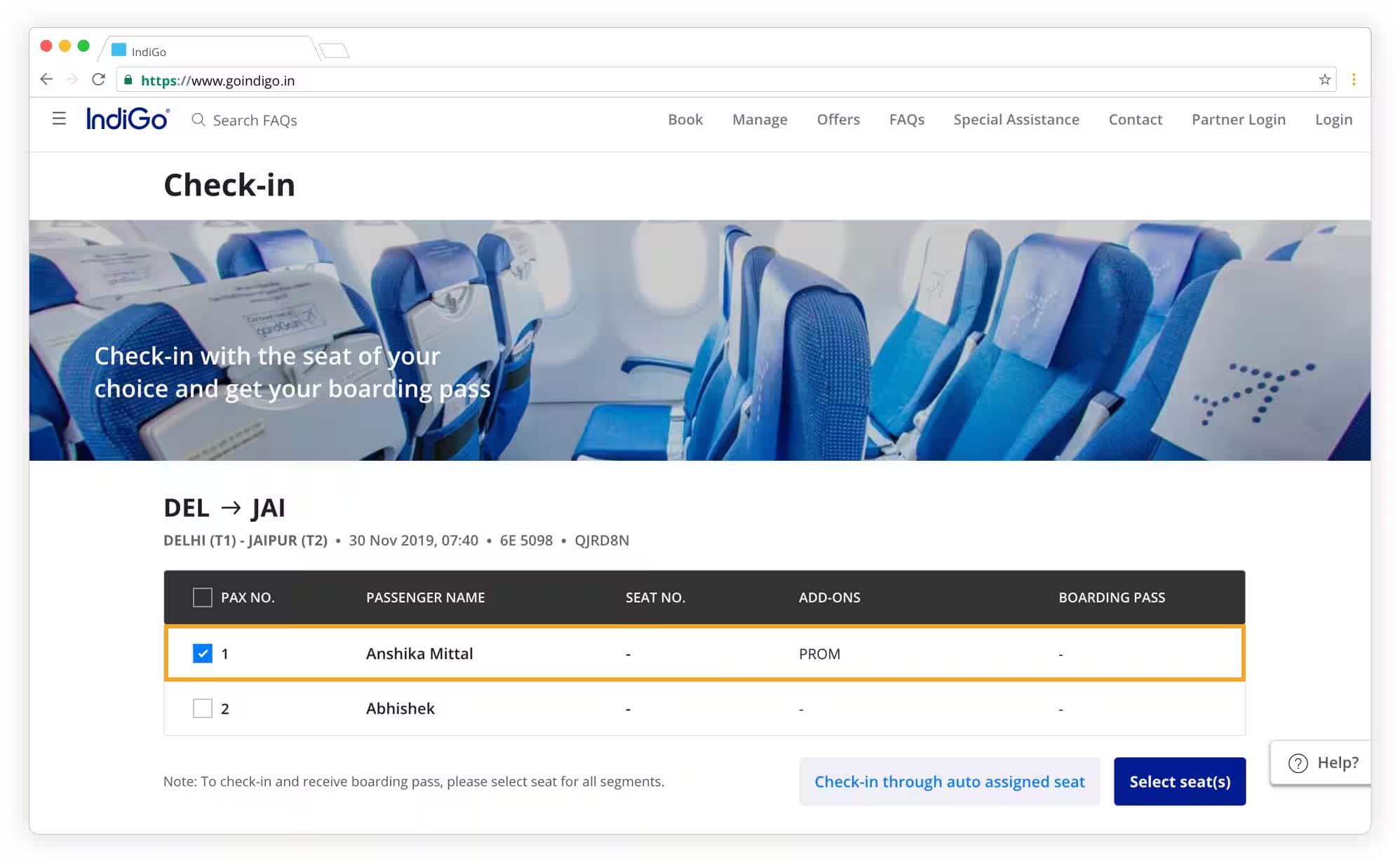The width and height of the screenshot is (1400, 864).
Task: Reload the page with refresh icon
Action: coord(98,79)
